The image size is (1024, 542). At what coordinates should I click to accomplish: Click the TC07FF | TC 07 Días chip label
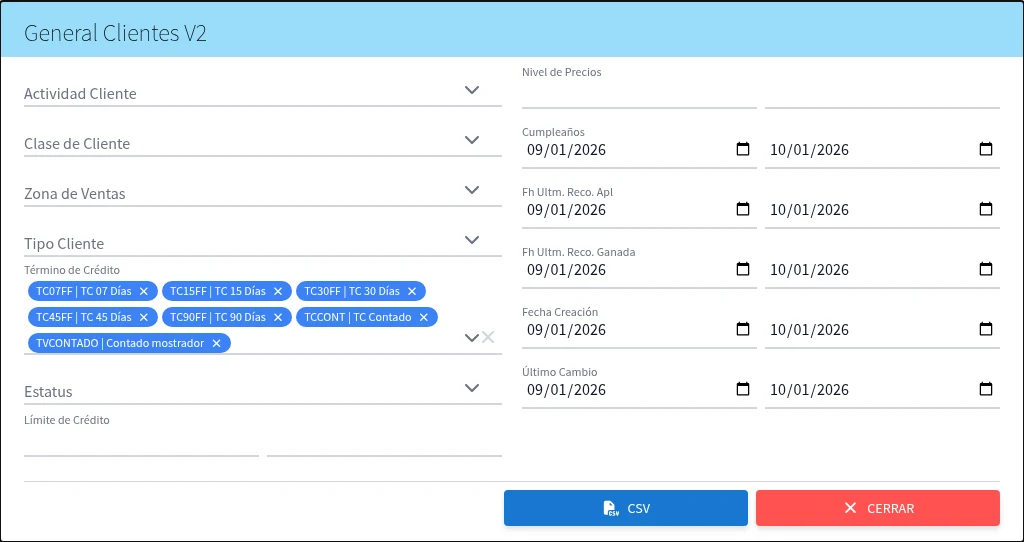[84, 291]
